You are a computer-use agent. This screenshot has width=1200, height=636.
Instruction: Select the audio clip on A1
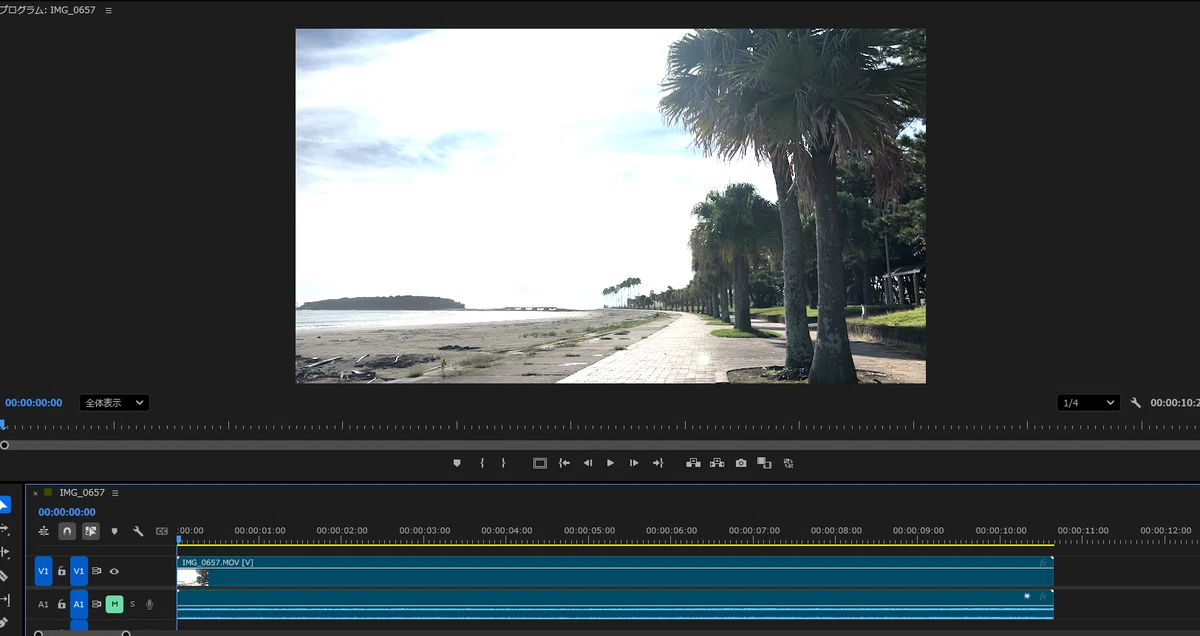(615, 604)
